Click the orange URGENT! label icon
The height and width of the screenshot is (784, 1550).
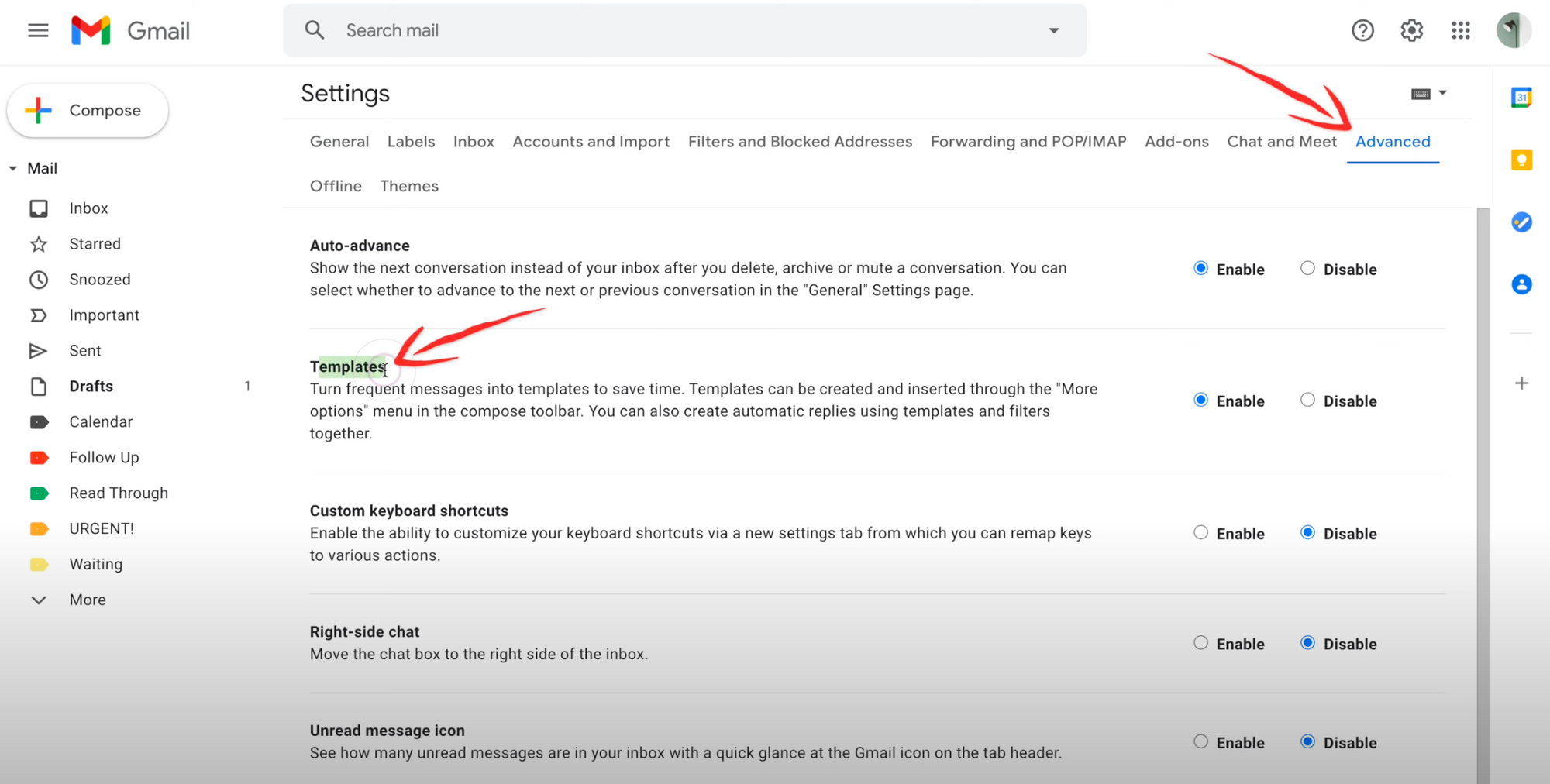[40, 529]
